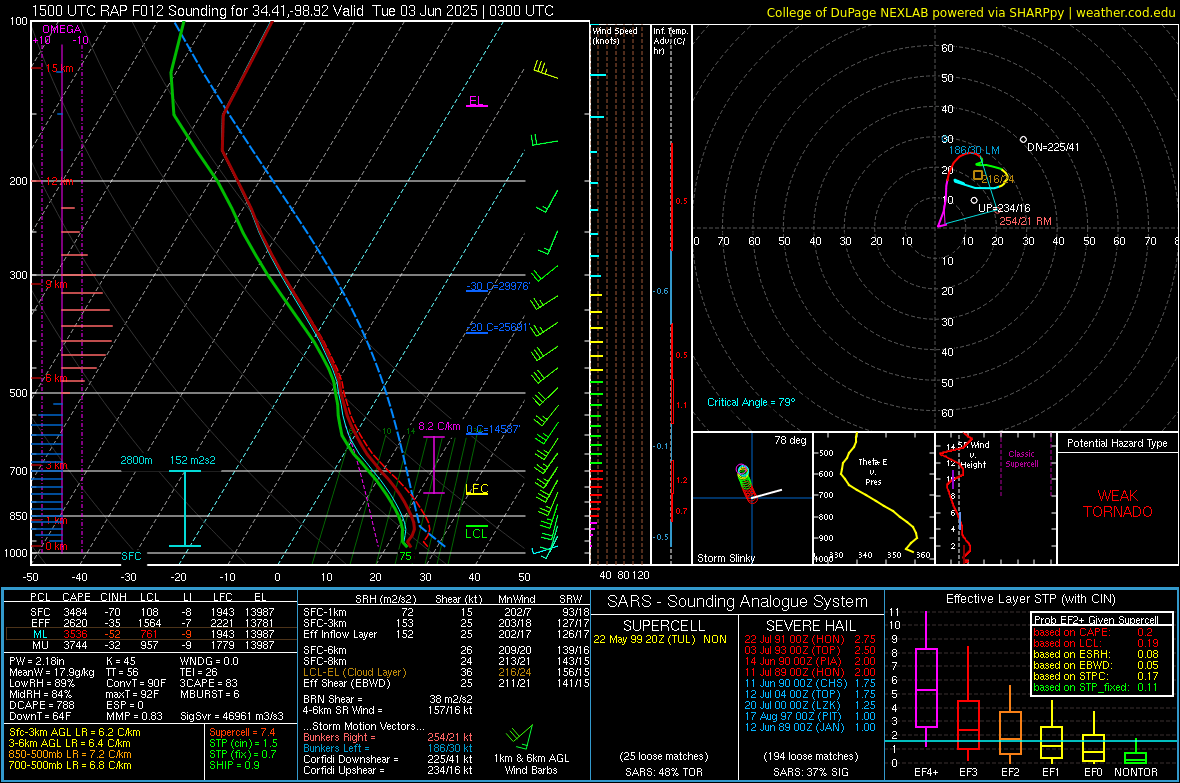Click the Effective Layer STP (with CIN) heading
The height and width of the screenshot is (783, 1180).
click(x=1031, y=599)
